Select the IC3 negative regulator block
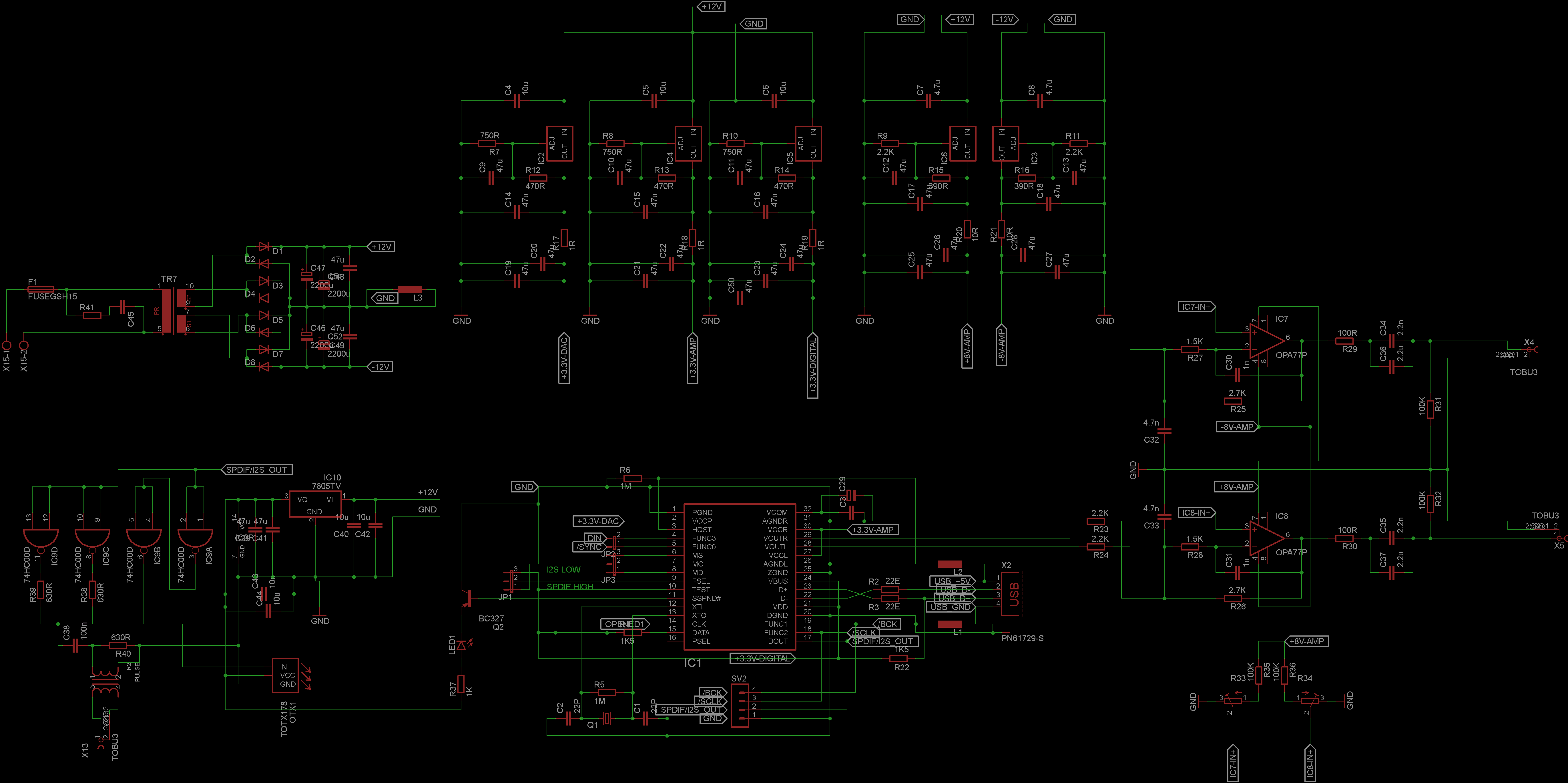 1006,144
